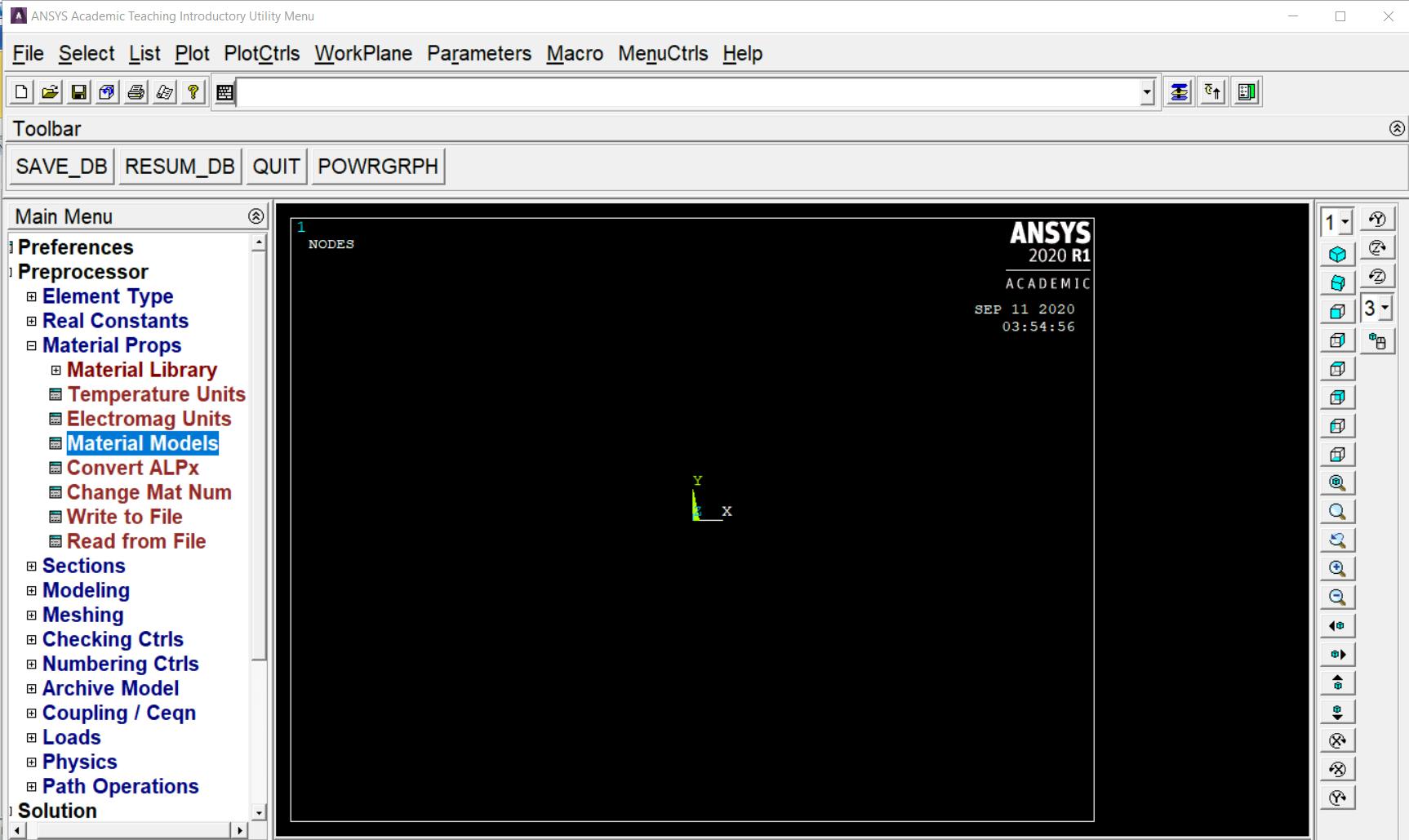Click the Zoom Out magnifier icon
Screen dimensions: 1409x840
coord(1337,598)
